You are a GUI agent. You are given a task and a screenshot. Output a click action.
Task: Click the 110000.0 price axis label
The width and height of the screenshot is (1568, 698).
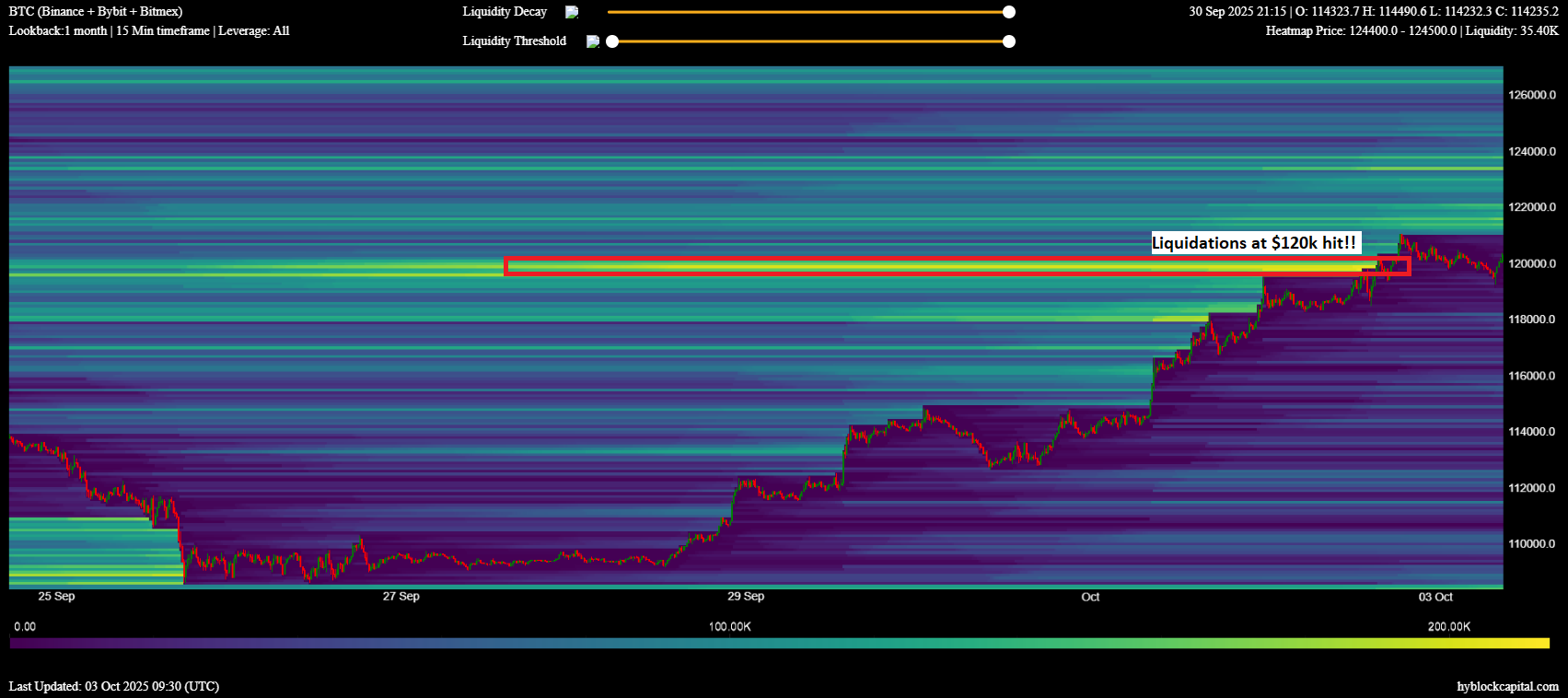[x=1532, y=544]
